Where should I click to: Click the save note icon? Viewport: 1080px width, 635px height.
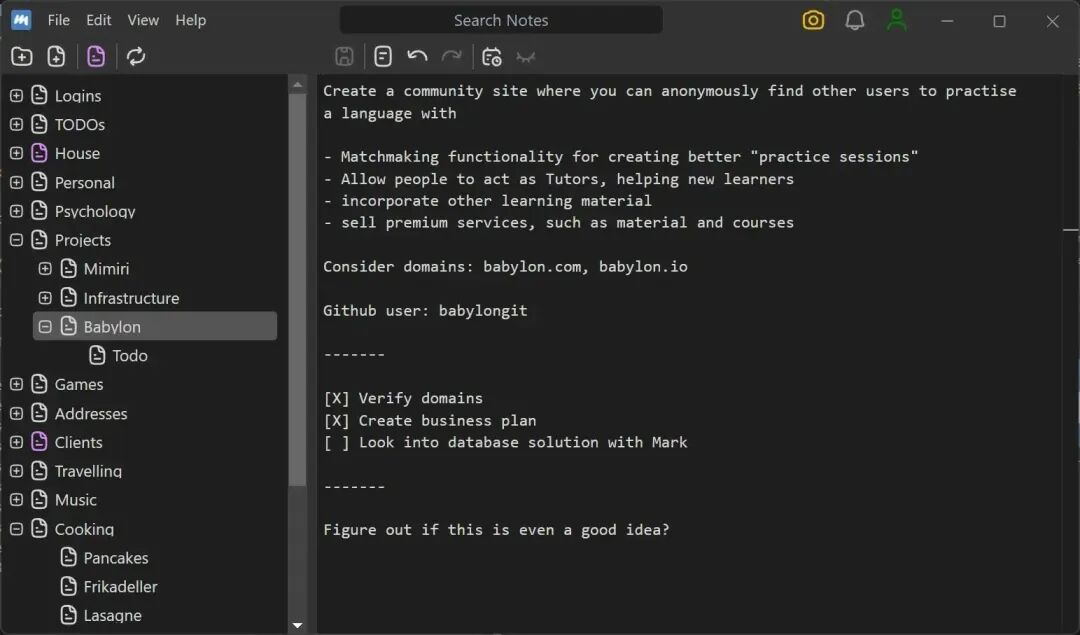344,56
